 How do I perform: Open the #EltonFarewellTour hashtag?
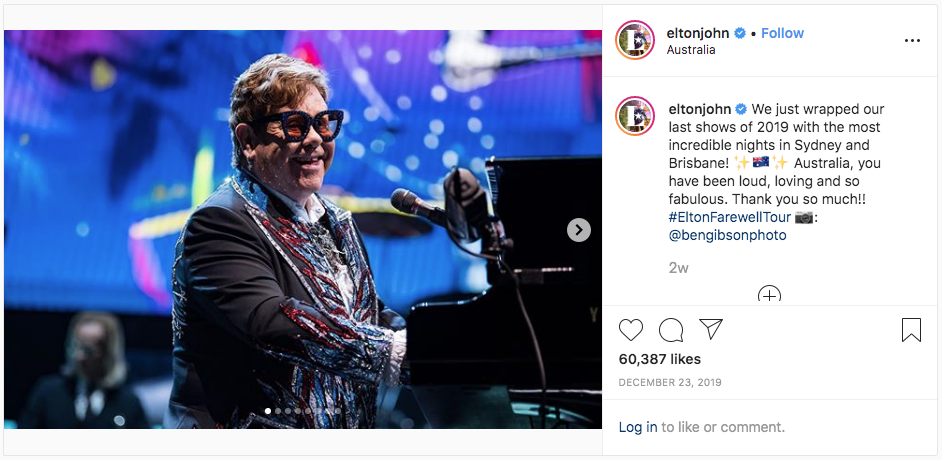coord(728,217)
